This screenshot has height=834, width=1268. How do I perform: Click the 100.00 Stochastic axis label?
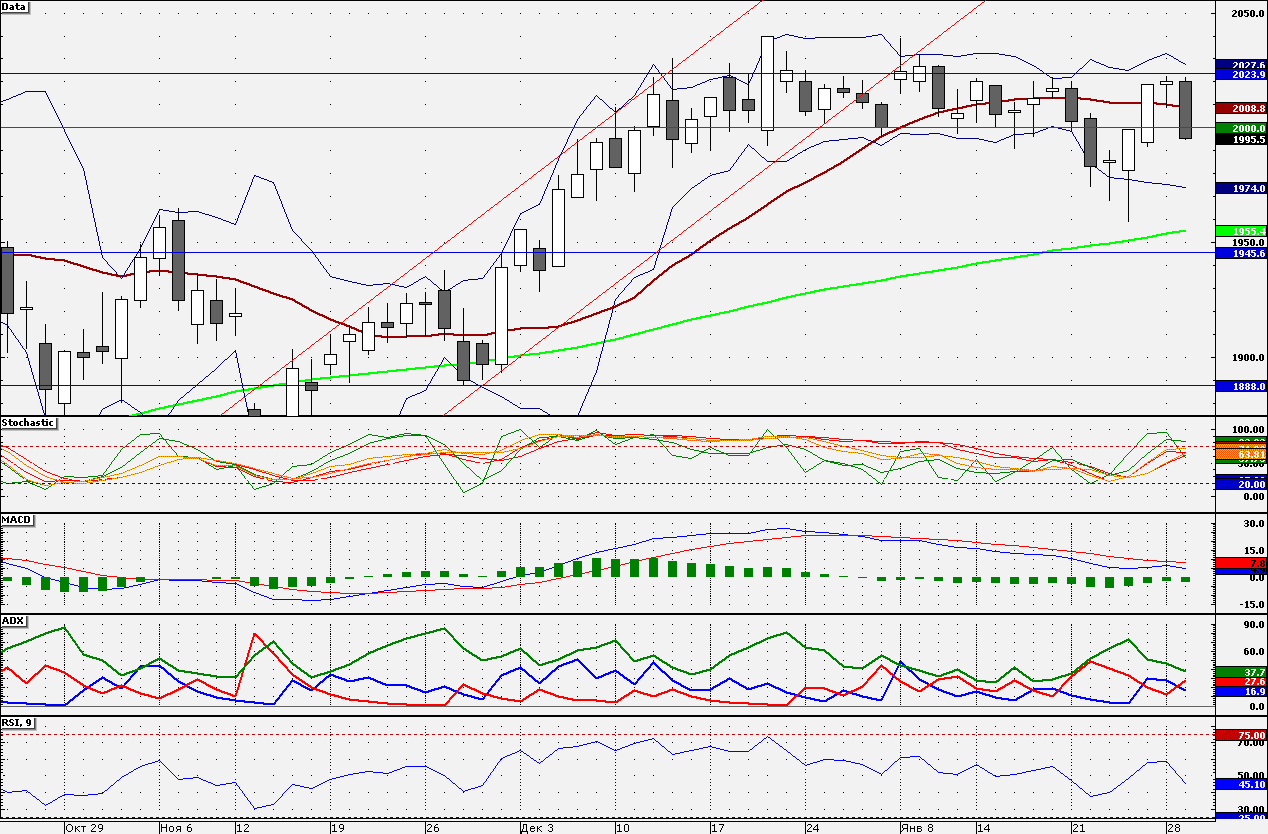1248,430
